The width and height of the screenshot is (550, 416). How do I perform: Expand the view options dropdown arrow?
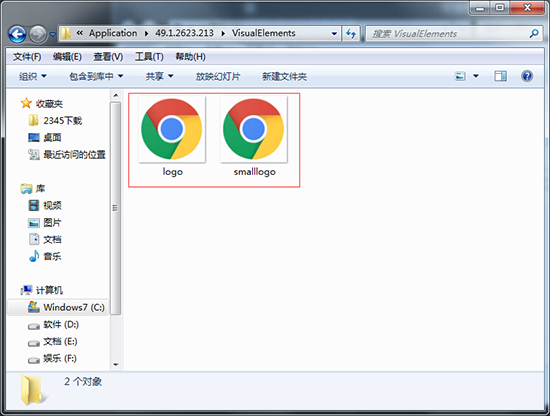click(476, 76)
